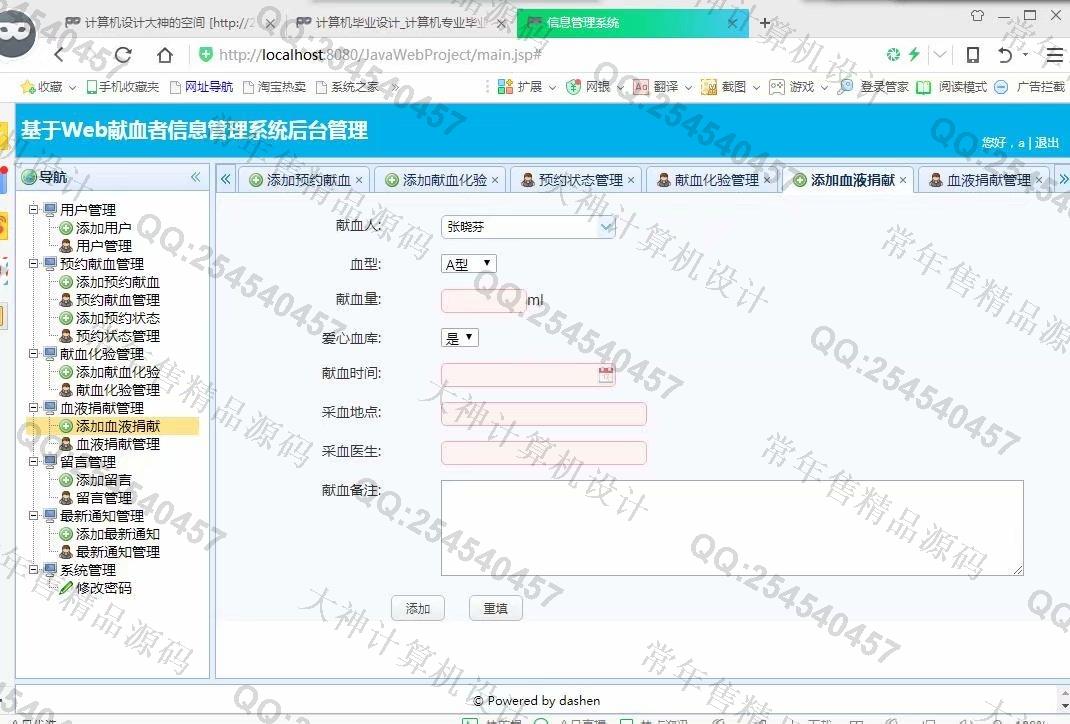
Task: Click the browser home icon
Action: 165,55
